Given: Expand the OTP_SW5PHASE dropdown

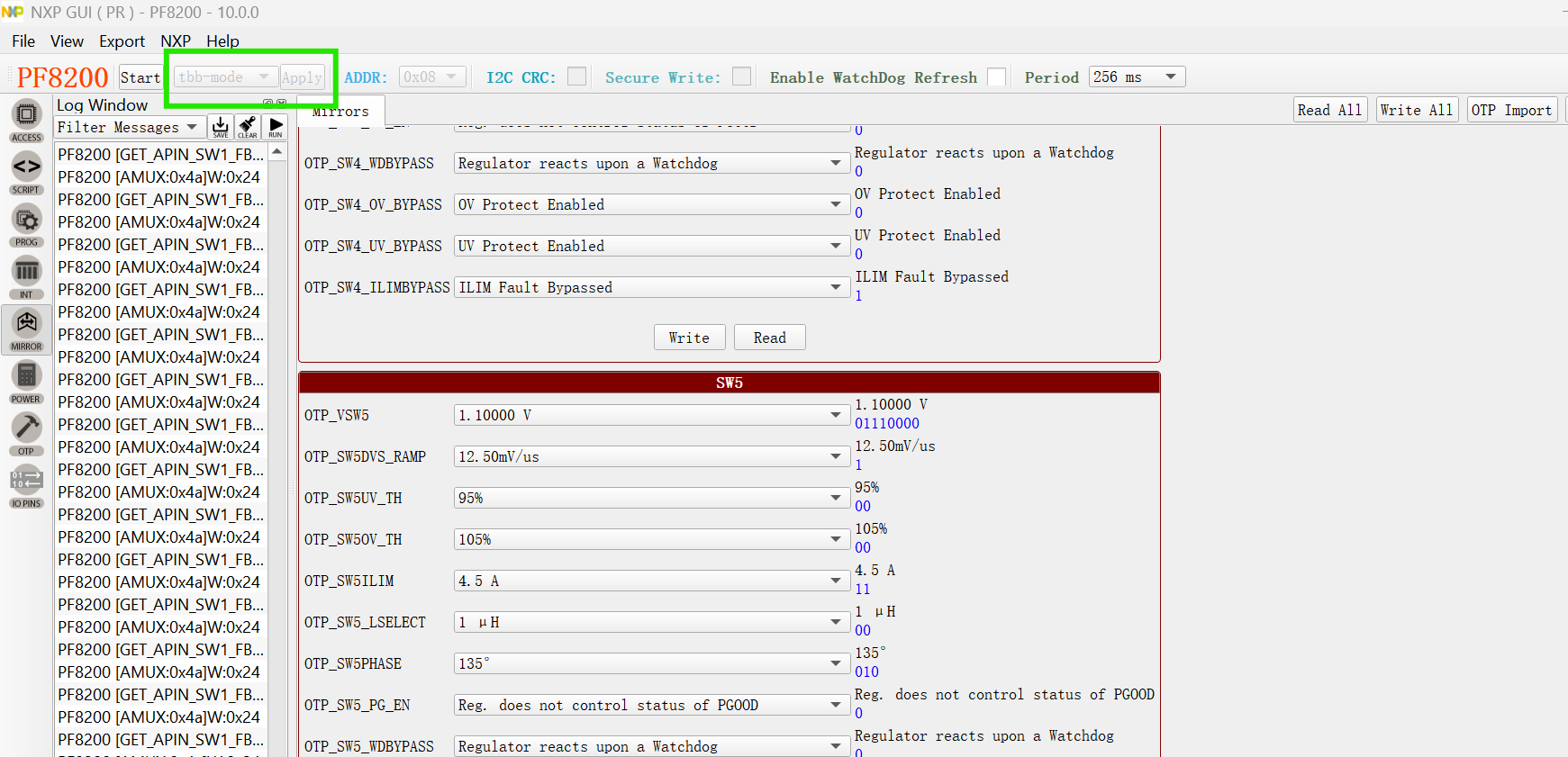Looking at the screenshot, I should [x=651, y=663].
